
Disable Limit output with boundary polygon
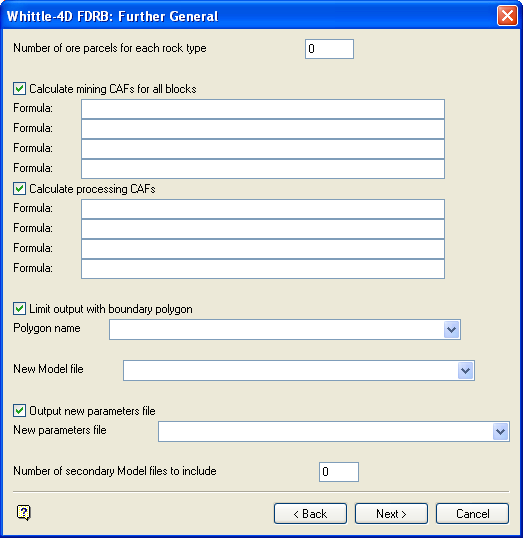[20, 308]
